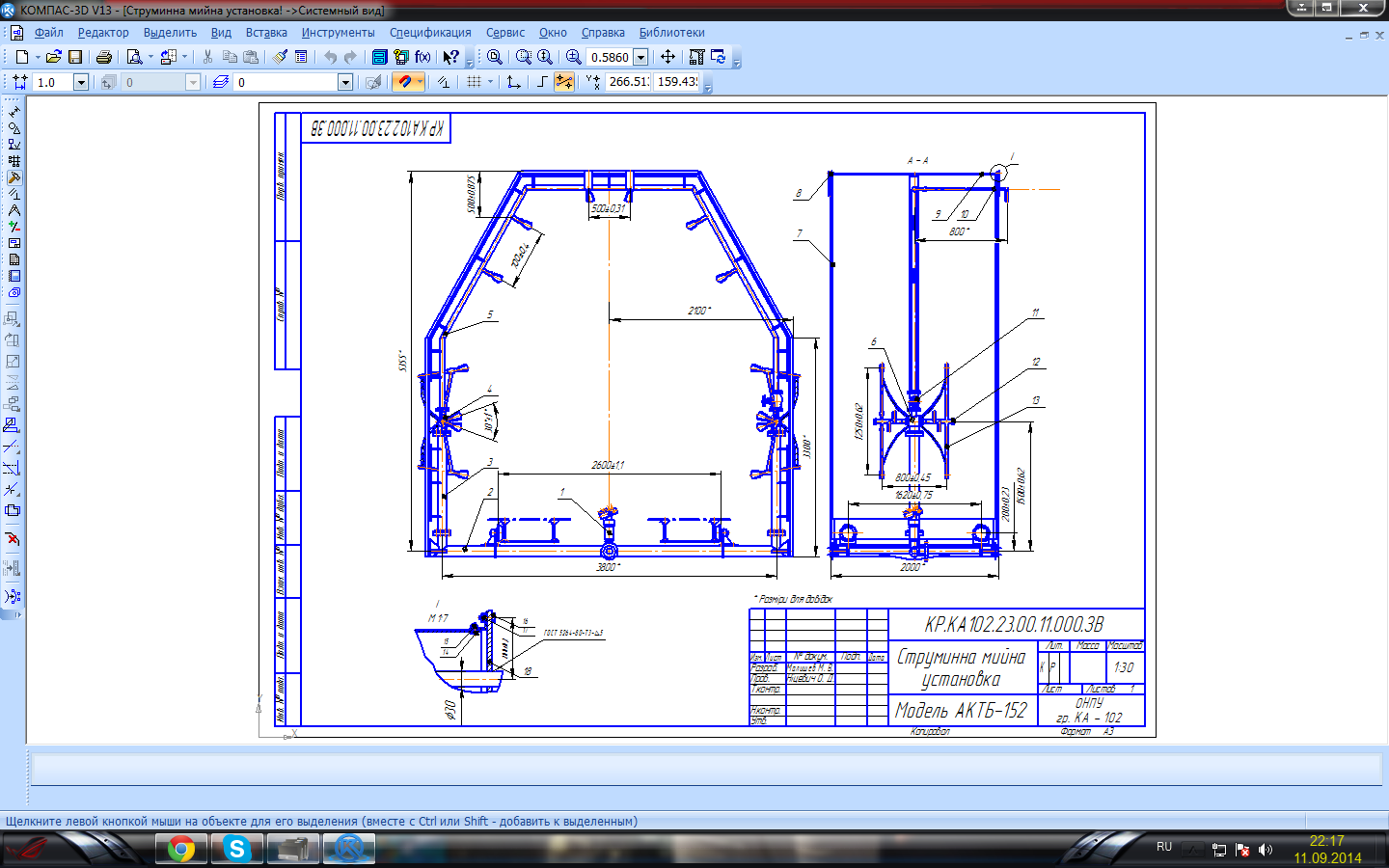This screenshot has width=1389, height=868.
Task: Save the current drawing
Action: (75, 57)
